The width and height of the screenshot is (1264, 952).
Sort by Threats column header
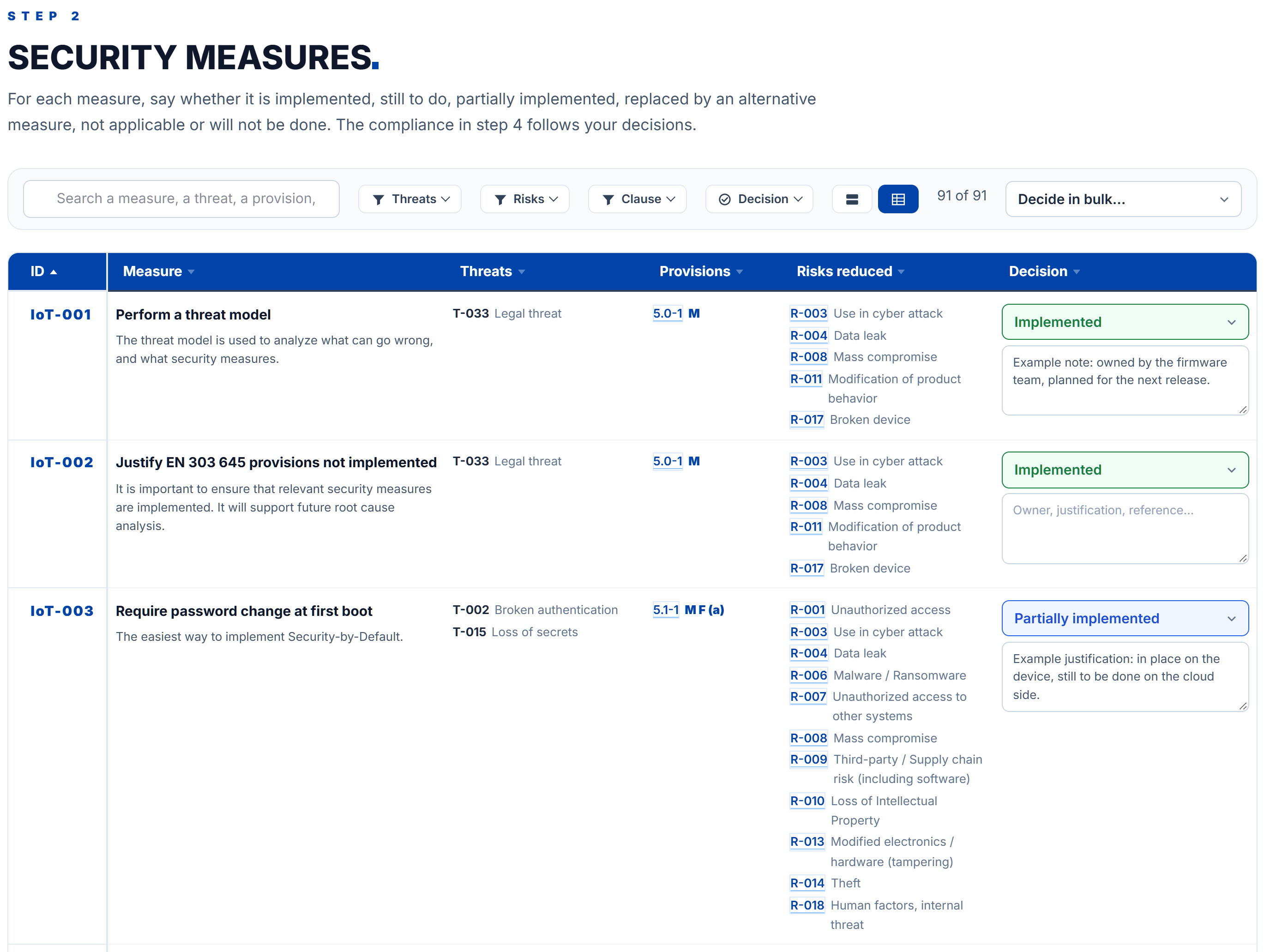click(493, 271)
